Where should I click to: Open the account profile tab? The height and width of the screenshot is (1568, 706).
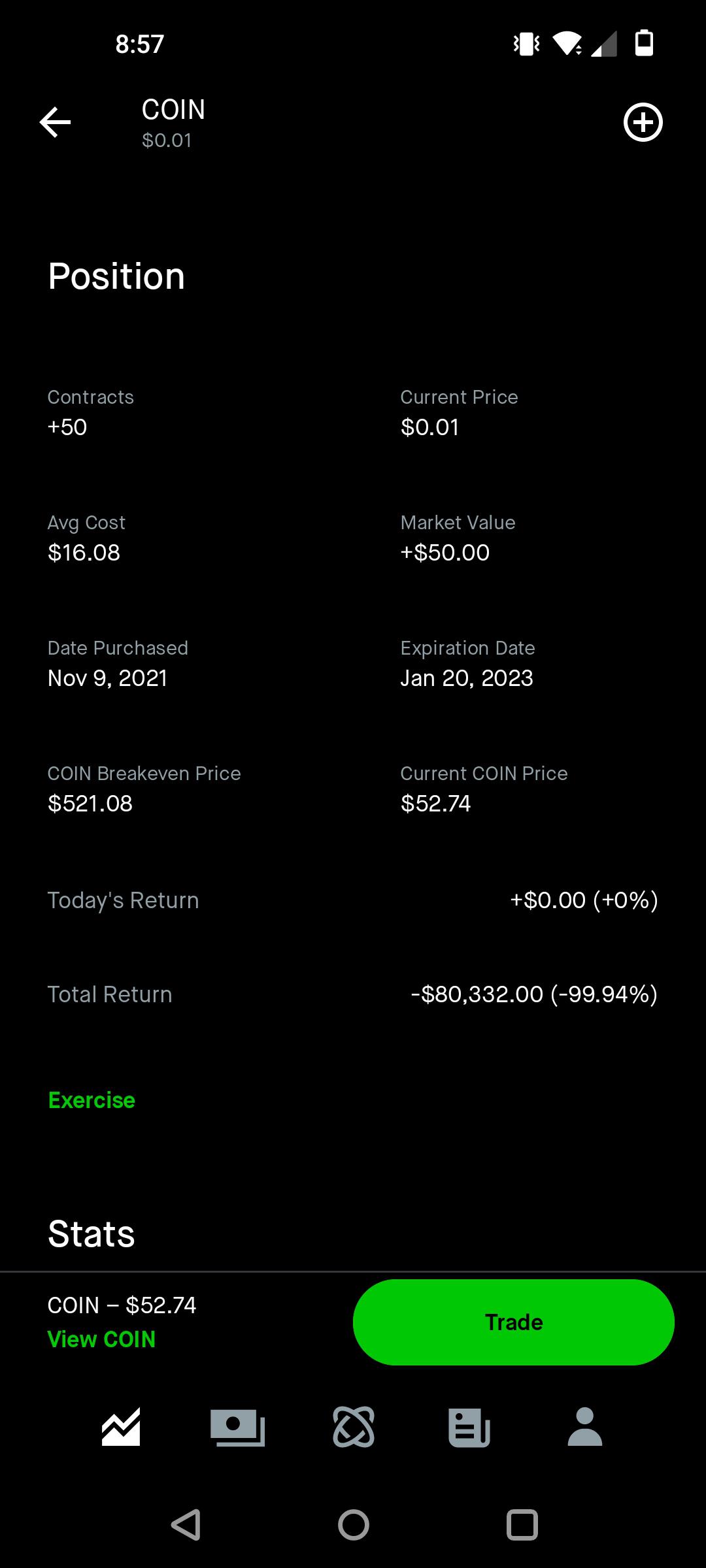[x=585, y=1427]
